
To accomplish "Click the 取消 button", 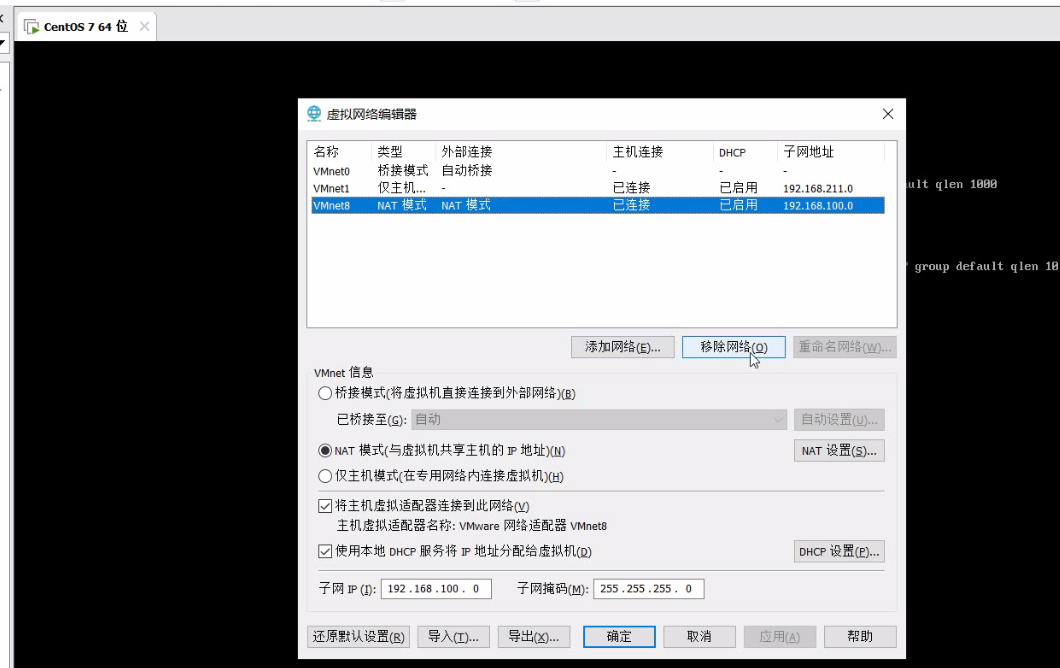I will 699,637.
